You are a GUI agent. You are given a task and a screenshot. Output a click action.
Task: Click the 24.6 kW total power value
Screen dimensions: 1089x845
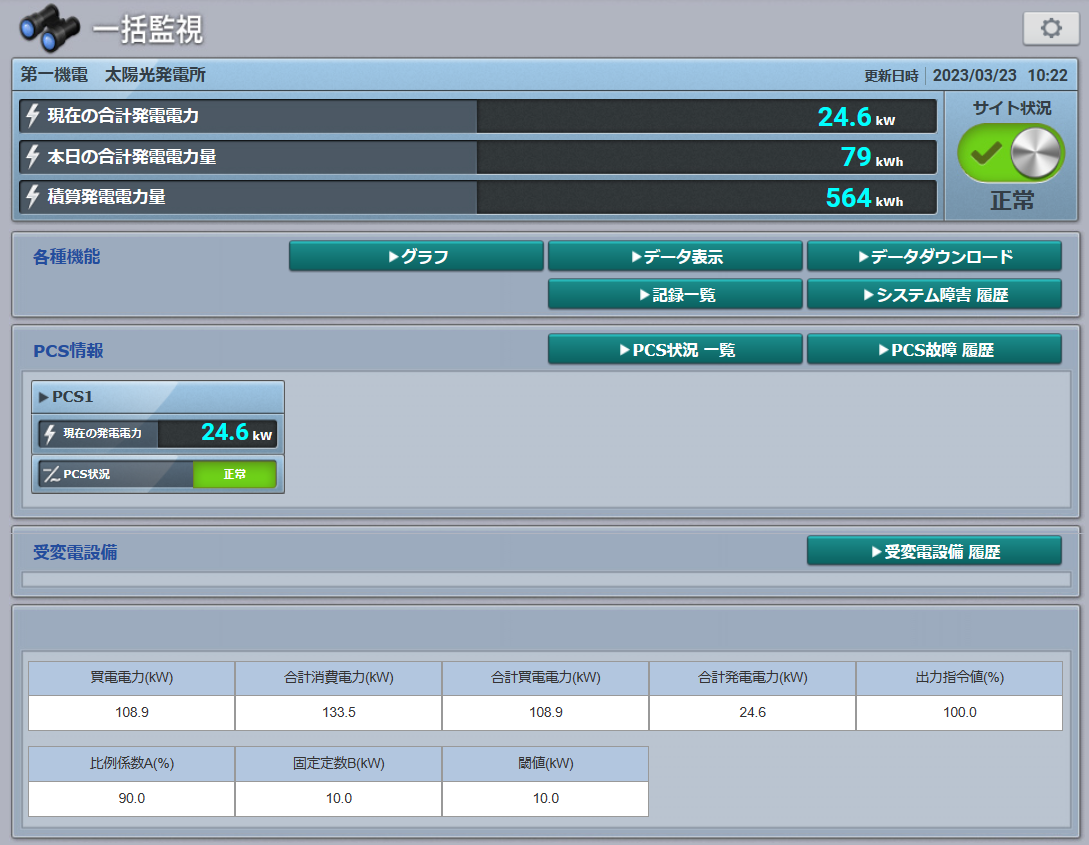point(856,117)
